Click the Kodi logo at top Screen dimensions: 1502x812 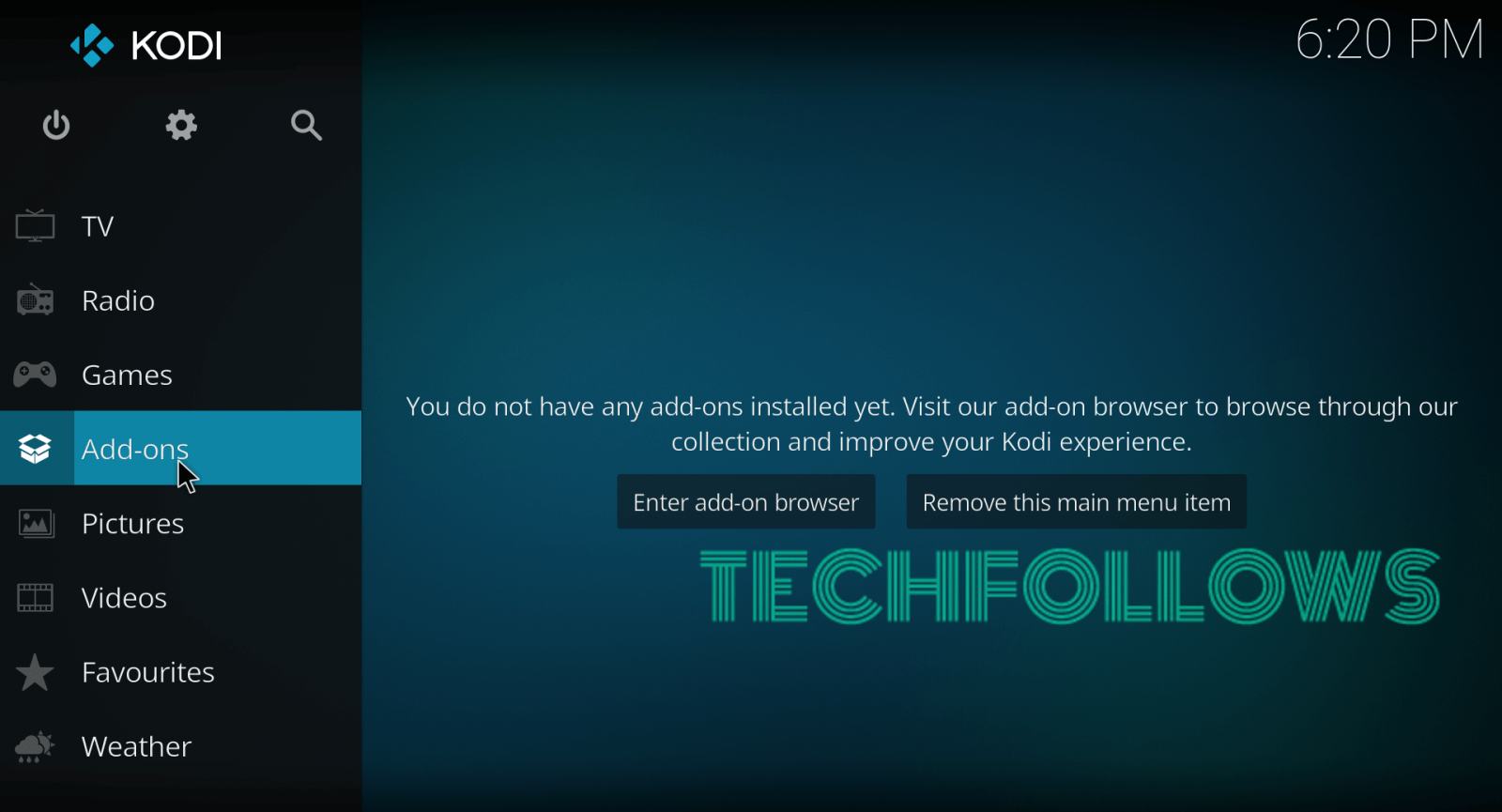click(146, 45)
